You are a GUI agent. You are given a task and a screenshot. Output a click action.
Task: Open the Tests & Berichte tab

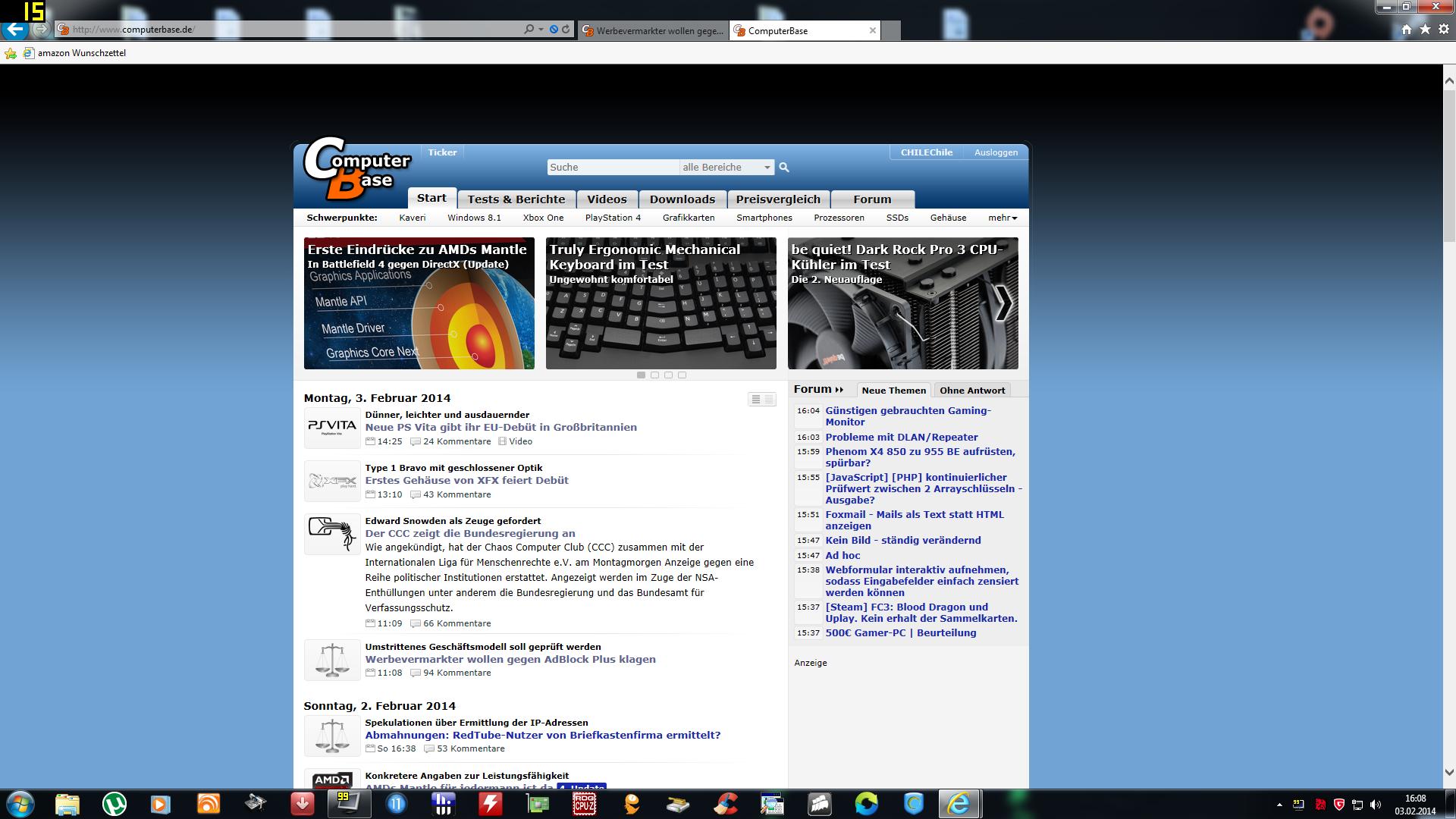(516, 199)
